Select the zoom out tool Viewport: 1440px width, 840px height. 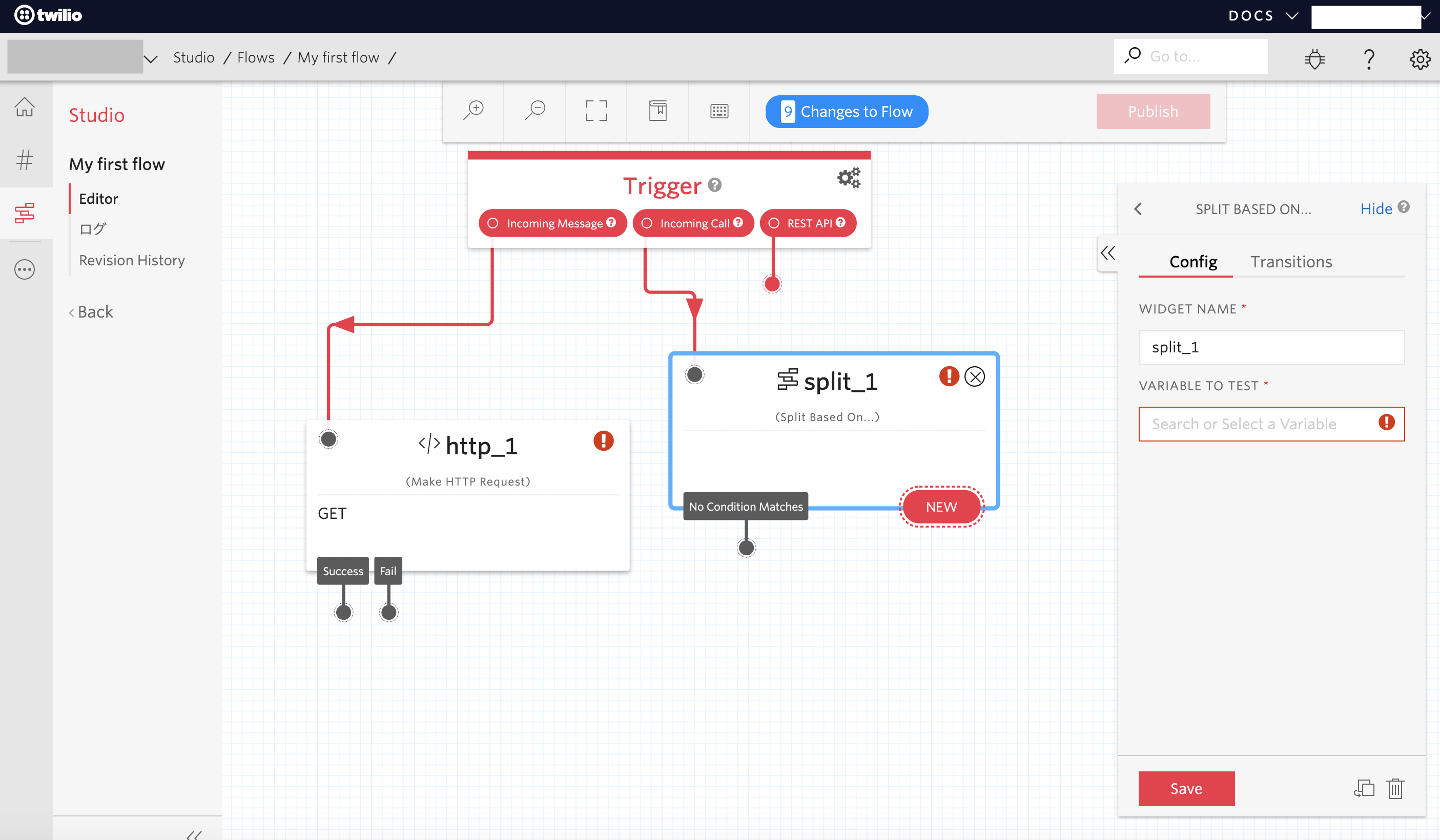tap(534, 111)
